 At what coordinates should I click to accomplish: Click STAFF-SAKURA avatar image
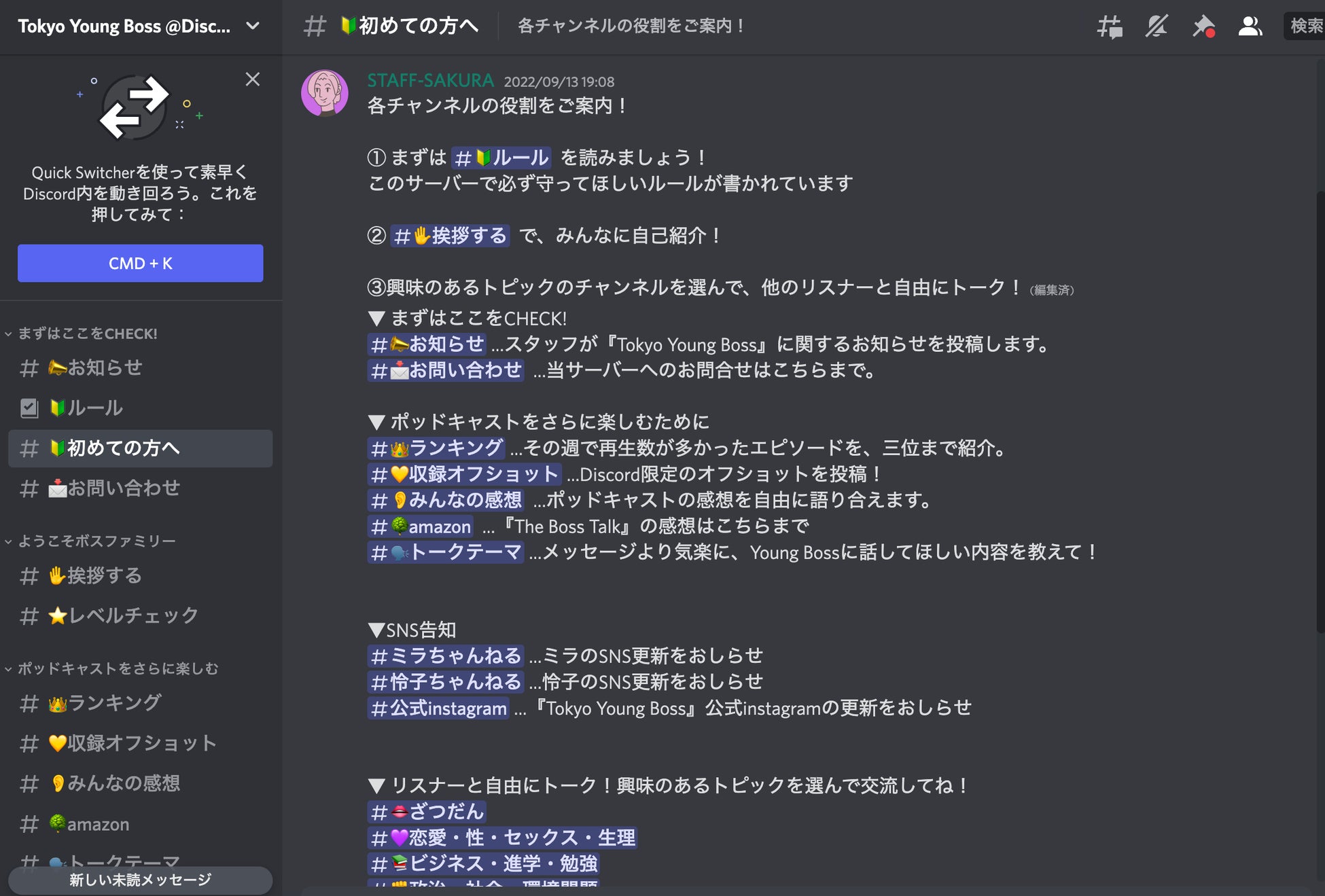[x=325, y=92]
